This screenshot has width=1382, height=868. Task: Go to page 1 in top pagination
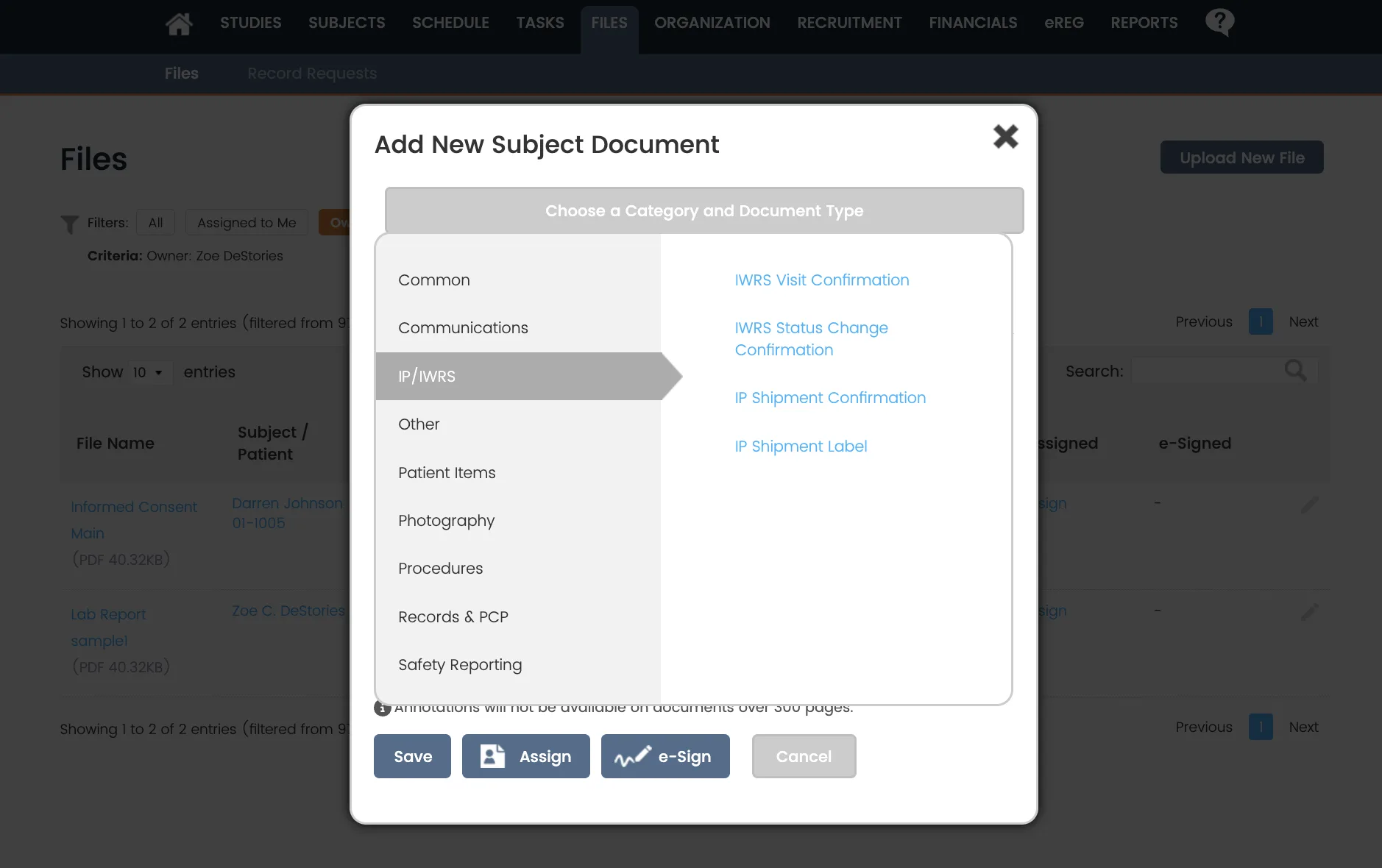[1261, 322]
